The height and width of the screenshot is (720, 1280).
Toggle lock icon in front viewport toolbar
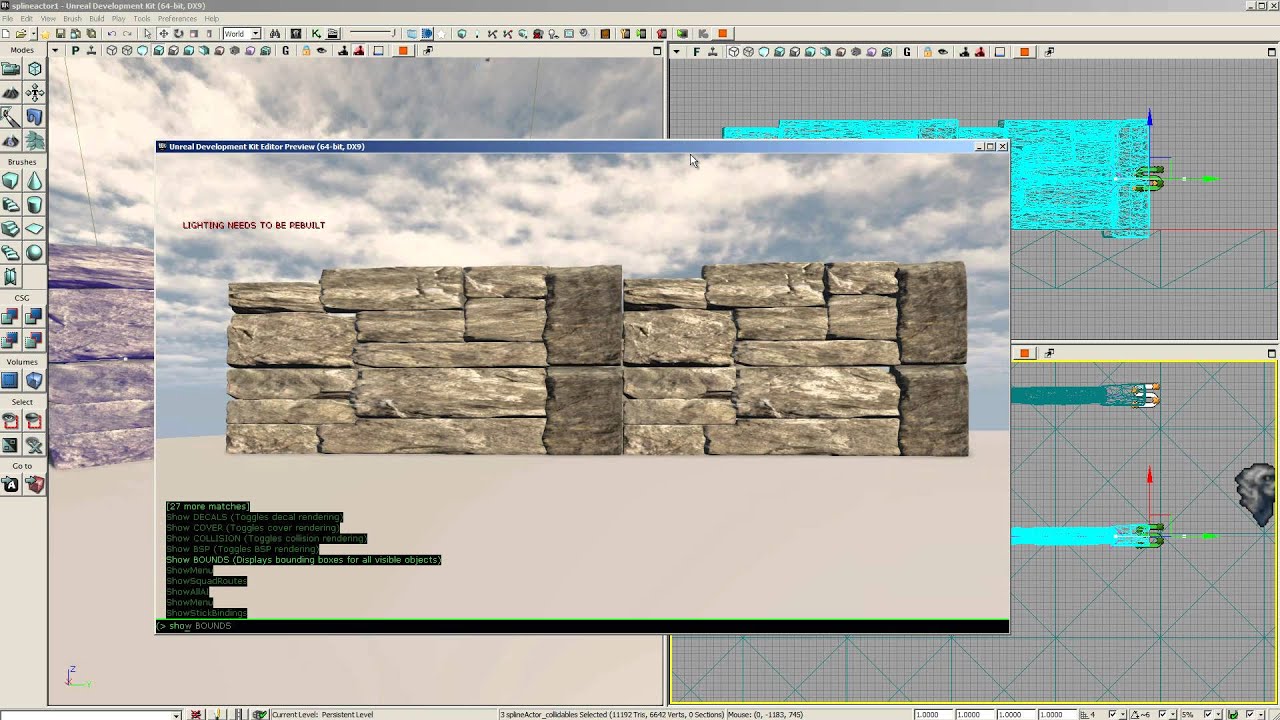coord(928,52)
